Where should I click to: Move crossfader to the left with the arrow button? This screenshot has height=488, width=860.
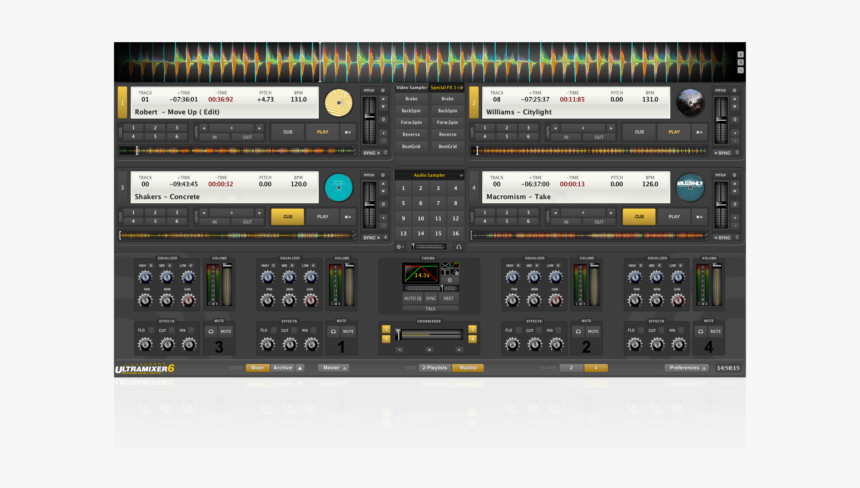[x=399, y=349]
